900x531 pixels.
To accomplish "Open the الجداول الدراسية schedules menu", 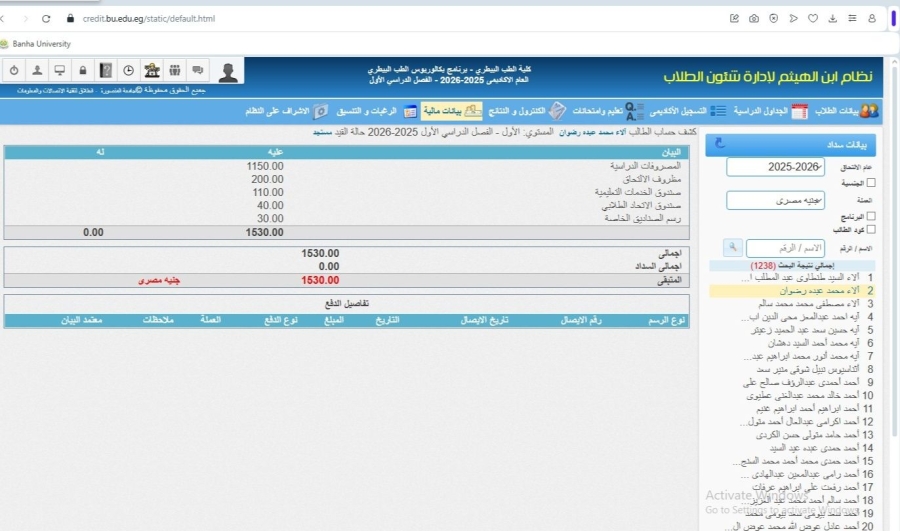I will [770, 111].
